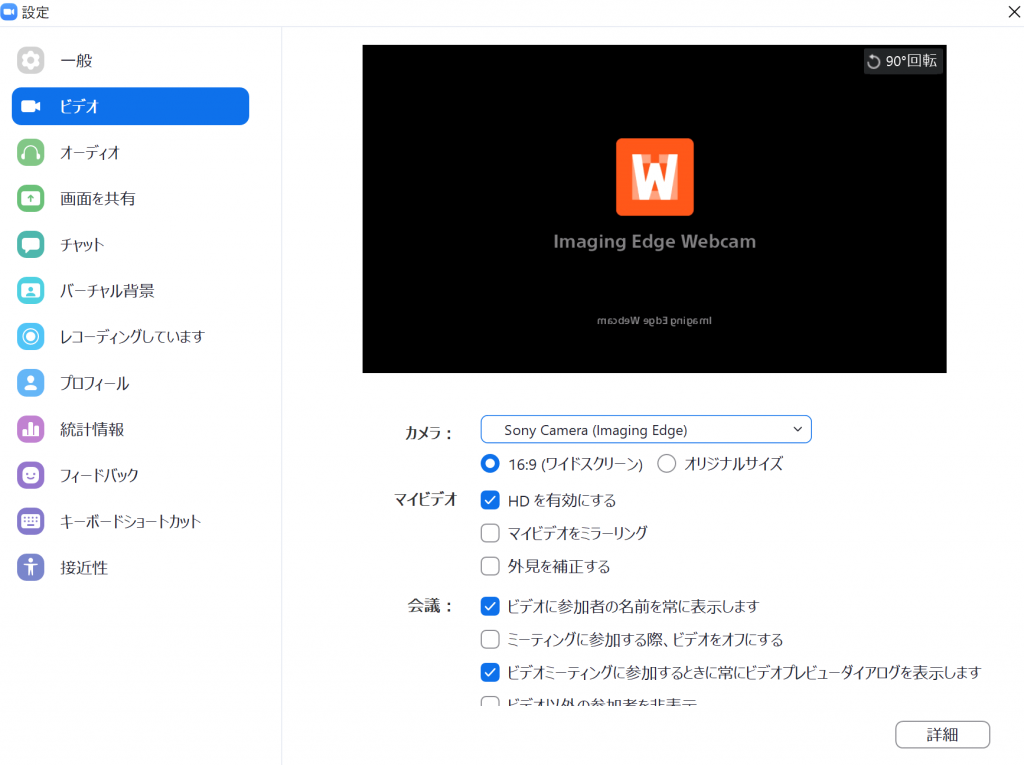1024x765 pixels.
Task: Click the Profile person icon
Action: [x=31, y=383]
